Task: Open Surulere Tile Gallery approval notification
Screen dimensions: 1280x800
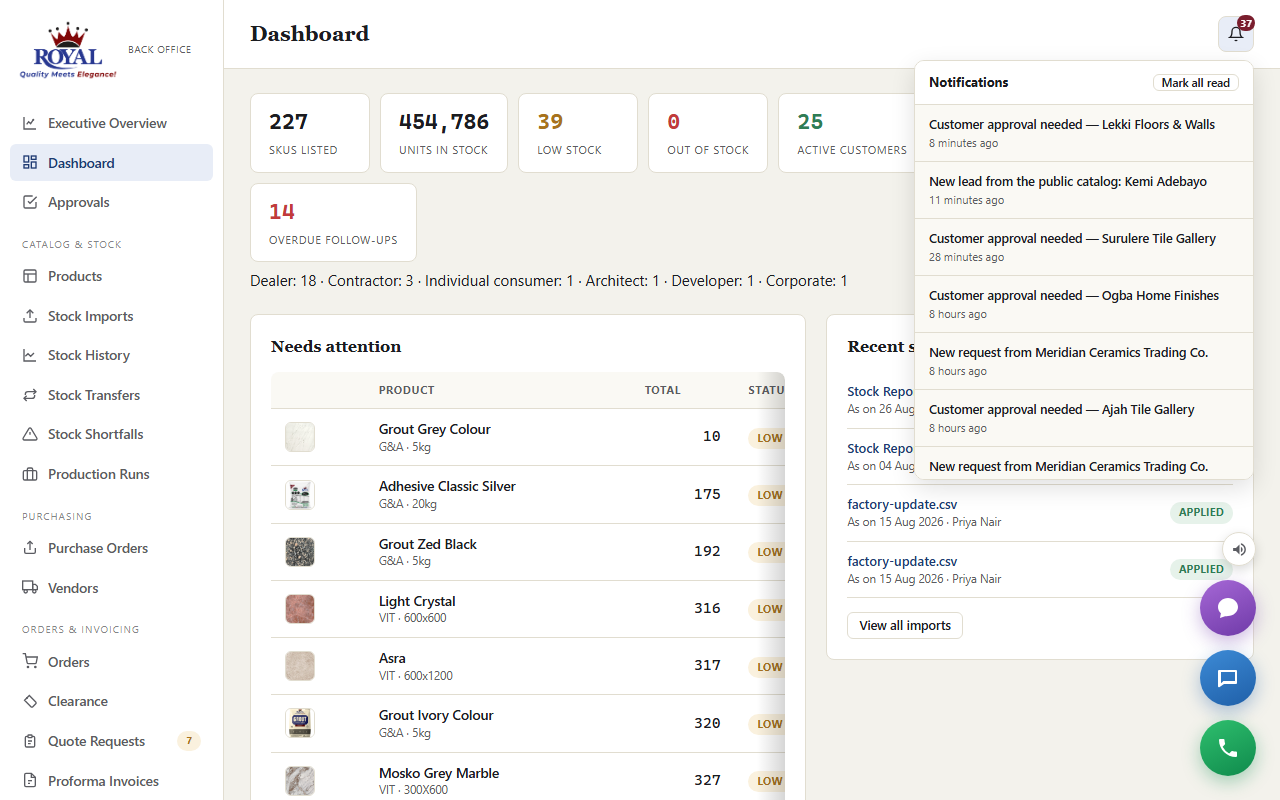Action: [1084, 247]
